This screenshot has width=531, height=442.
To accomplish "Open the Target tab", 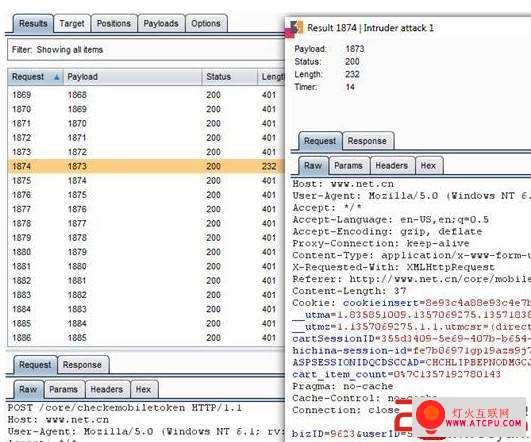I will coord(72,24).
